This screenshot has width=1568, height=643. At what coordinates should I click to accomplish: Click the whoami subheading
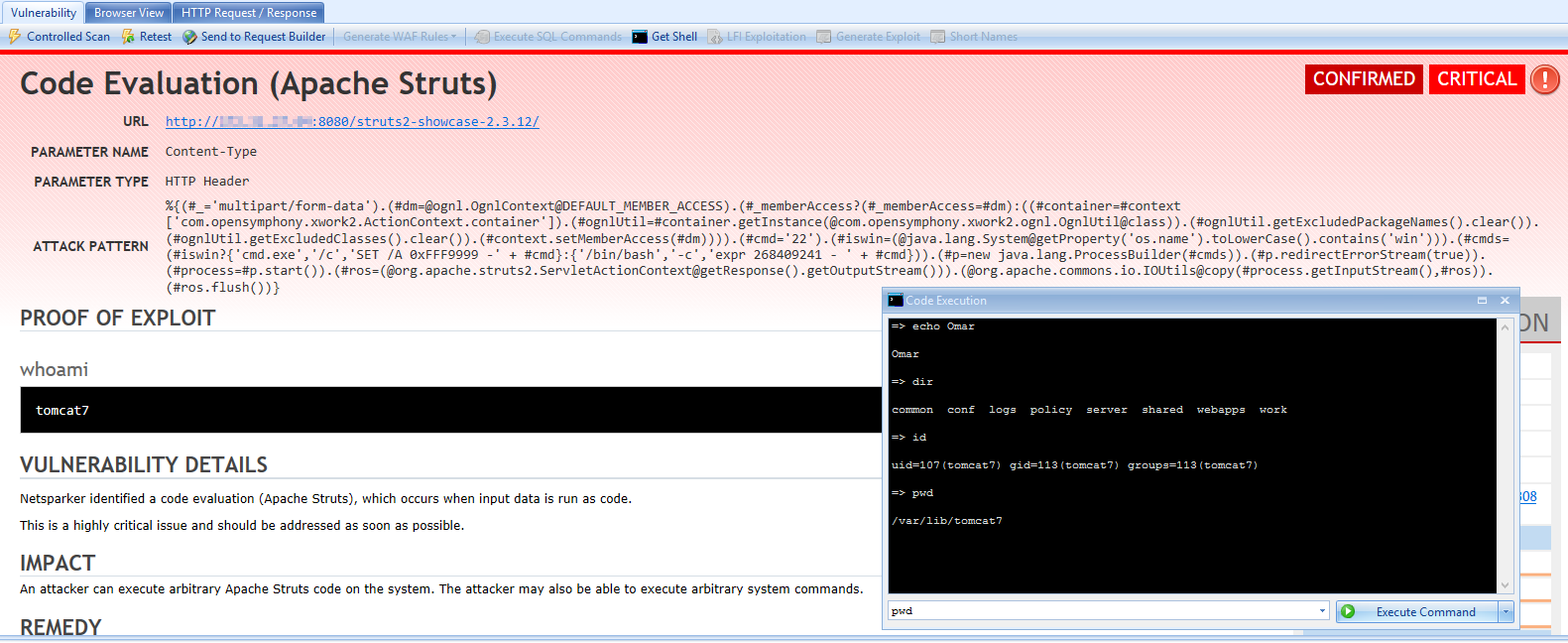pos(55,370)
